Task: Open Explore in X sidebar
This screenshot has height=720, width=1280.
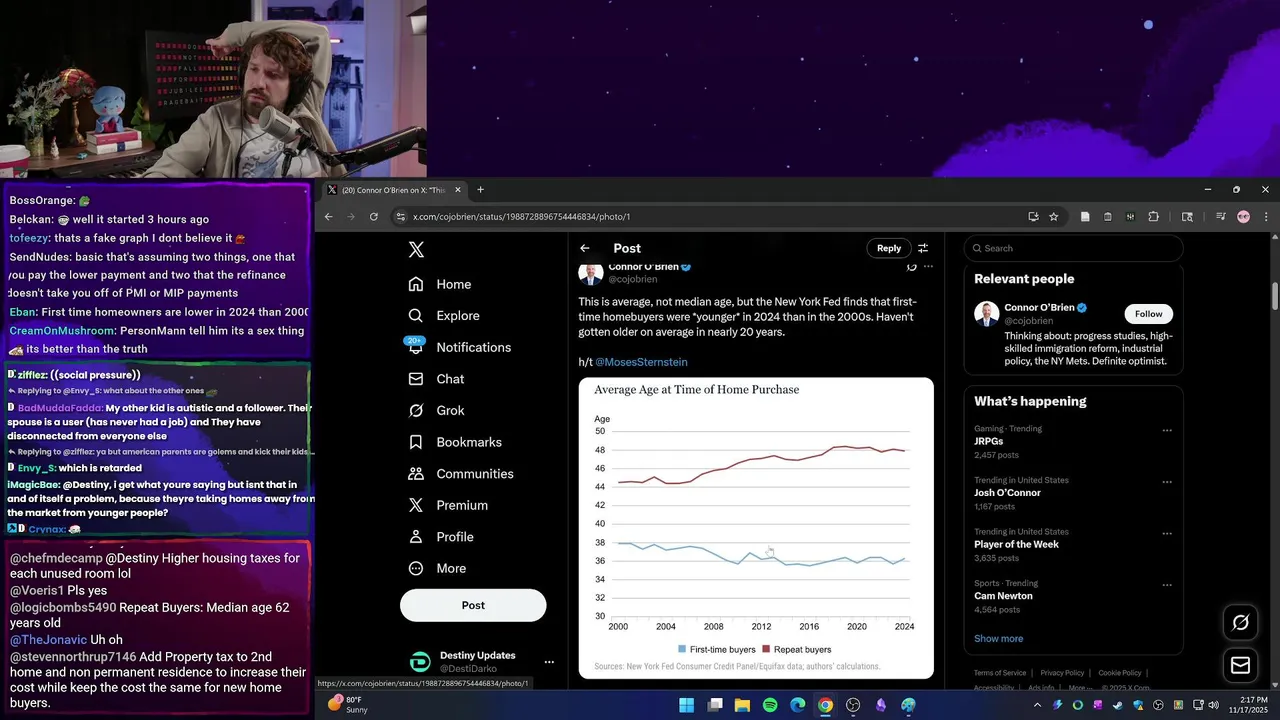Action: pyautogui.click(x=444, y=316)
